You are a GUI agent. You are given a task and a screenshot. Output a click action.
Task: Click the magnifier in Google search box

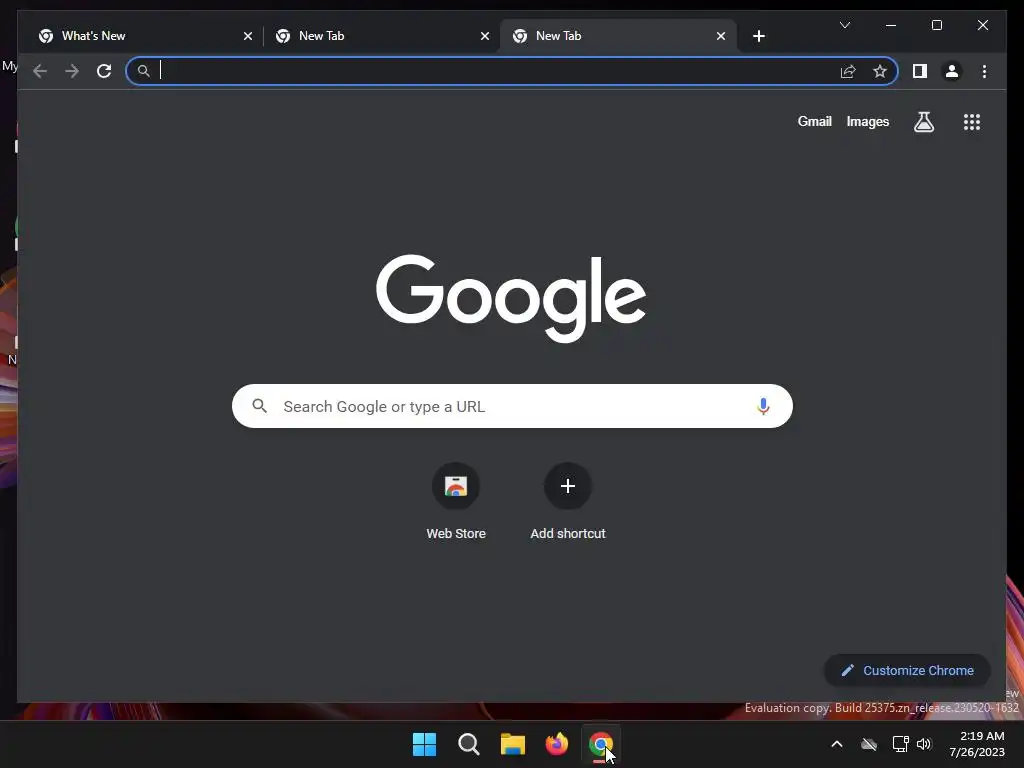(259, 406)
